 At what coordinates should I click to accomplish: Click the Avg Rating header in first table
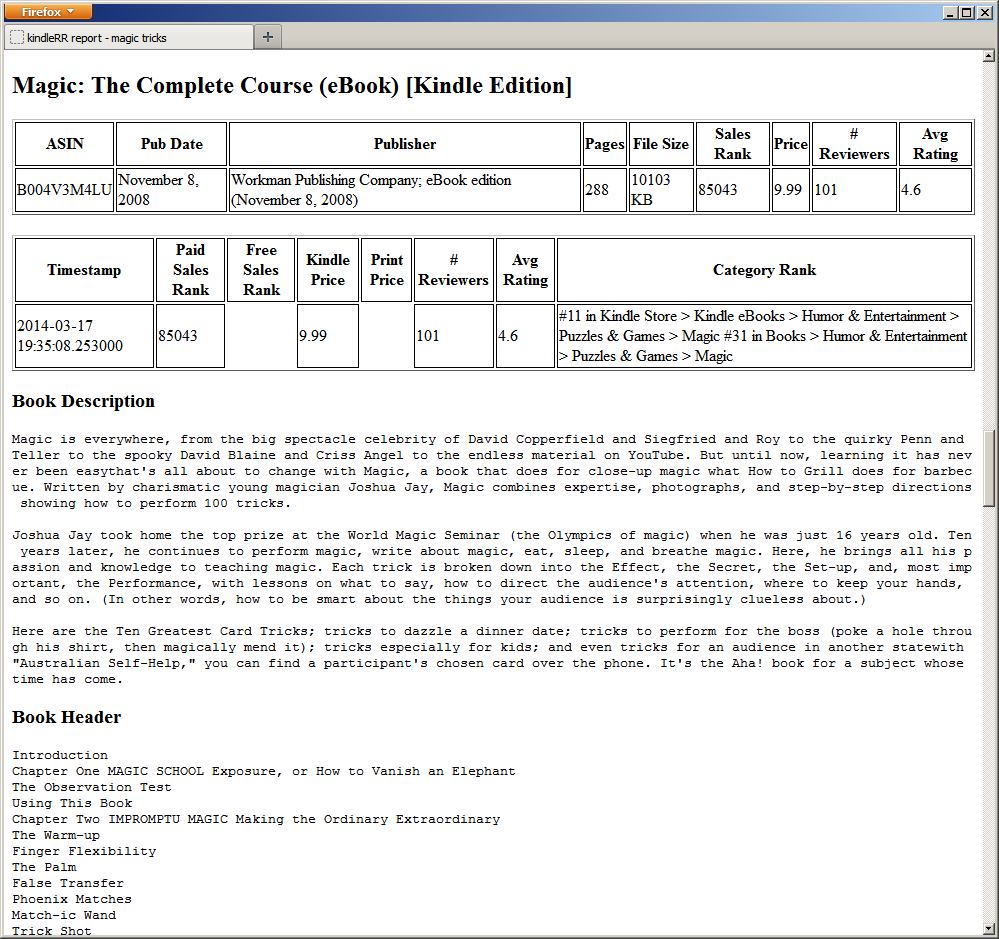[x=935, y=144]
